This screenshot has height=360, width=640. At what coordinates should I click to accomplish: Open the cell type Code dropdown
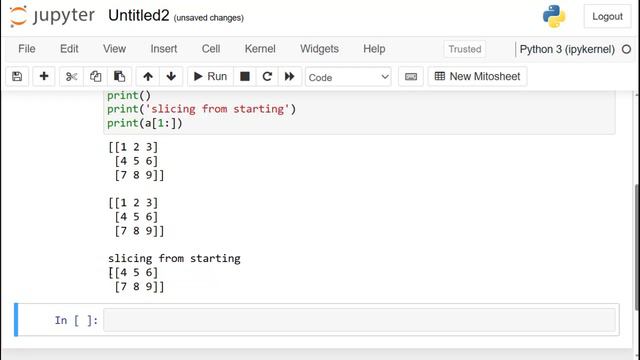pyautogui.click(x=348, y=77)
